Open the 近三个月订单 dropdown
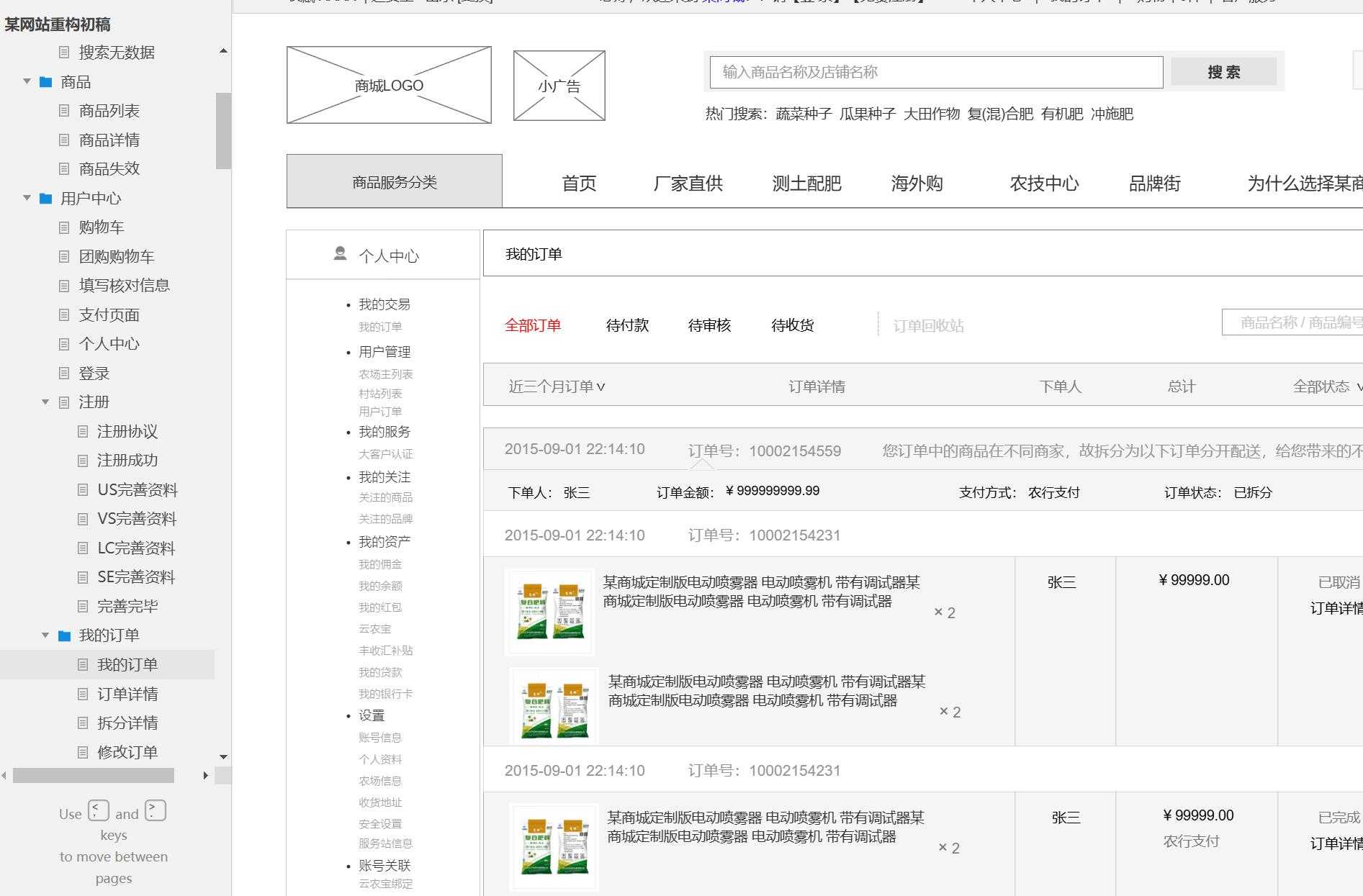This screenshot has height=896, width=1363. coord(555,386)
